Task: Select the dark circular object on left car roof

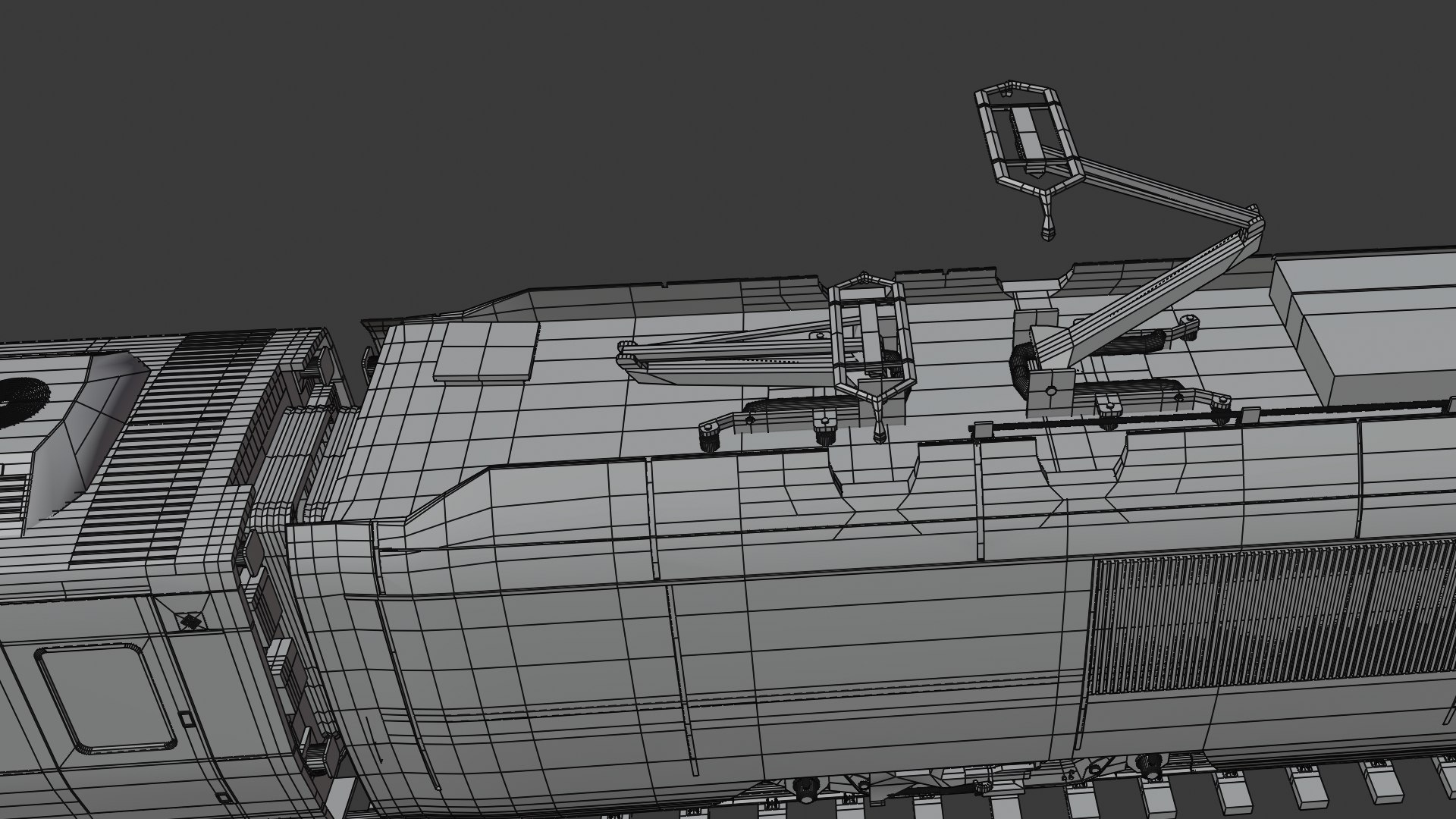Action: pos(21,401)
